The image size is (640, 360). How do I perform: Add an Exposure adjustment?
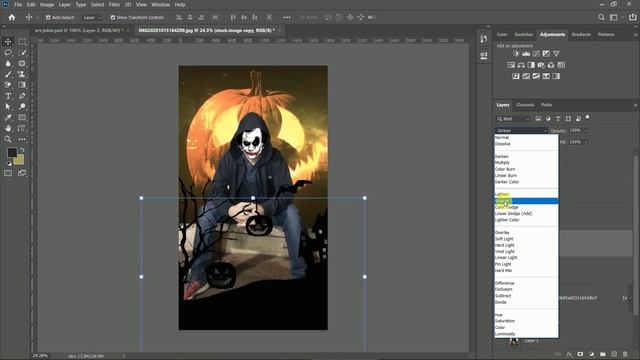tap(546, 53)
